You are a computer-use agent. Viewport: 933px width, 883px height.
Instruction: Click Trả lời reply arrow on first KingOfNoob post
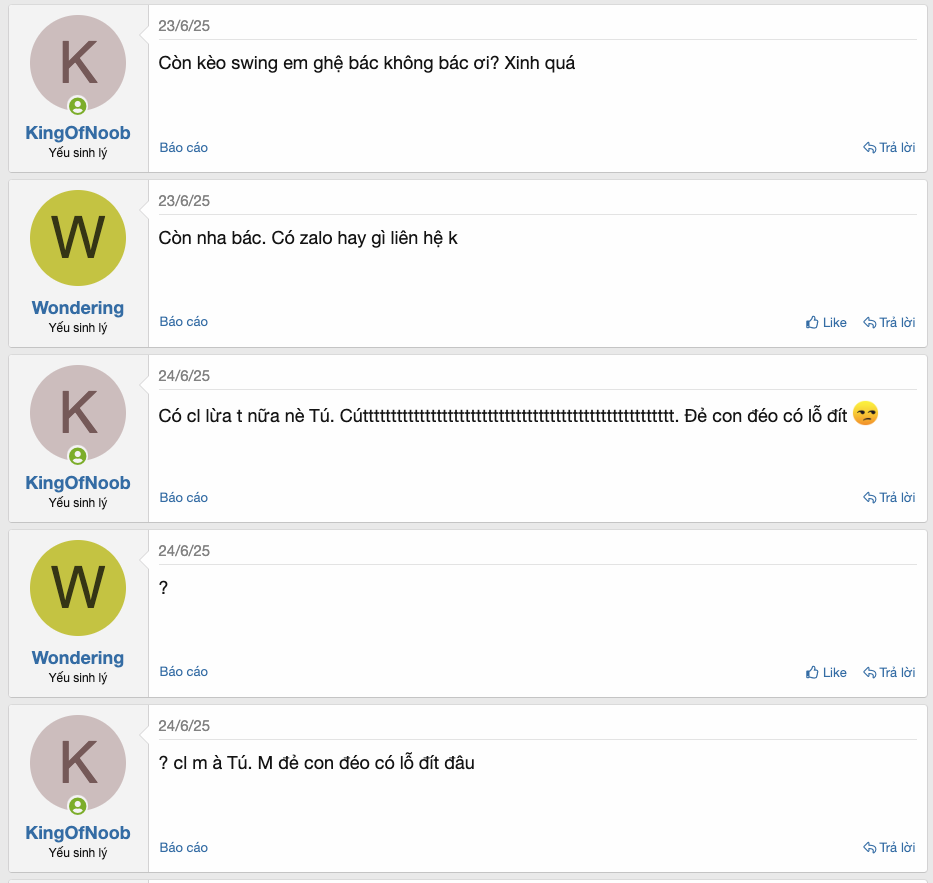[889, 148]
